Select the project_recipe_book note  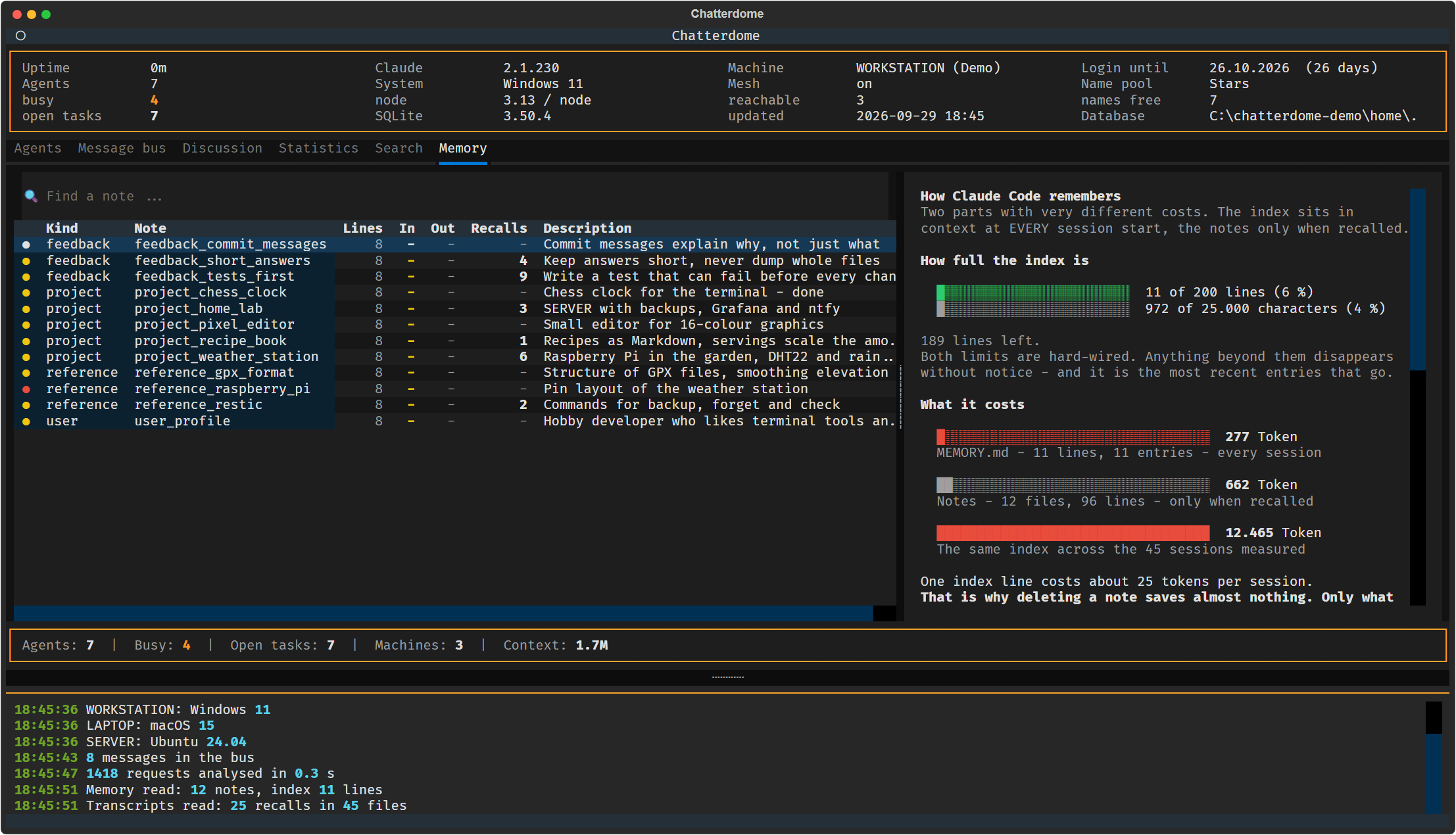[x=455, y=341]
